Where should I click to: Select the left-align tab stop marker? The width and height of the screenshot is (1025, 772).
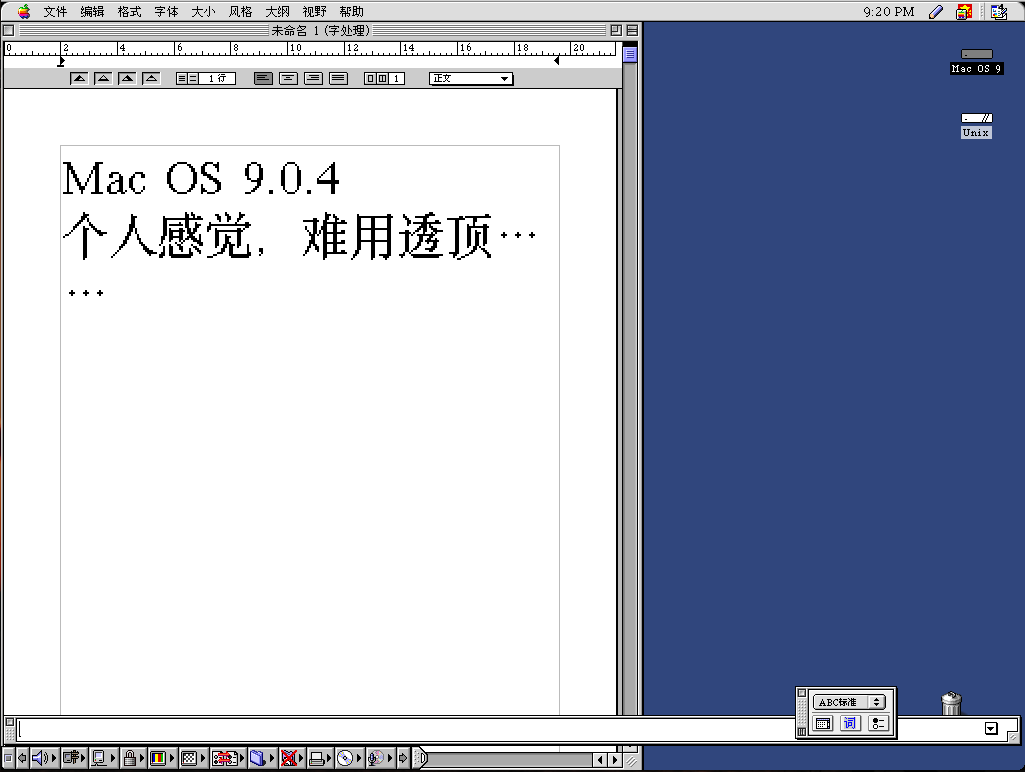point(79,78)
